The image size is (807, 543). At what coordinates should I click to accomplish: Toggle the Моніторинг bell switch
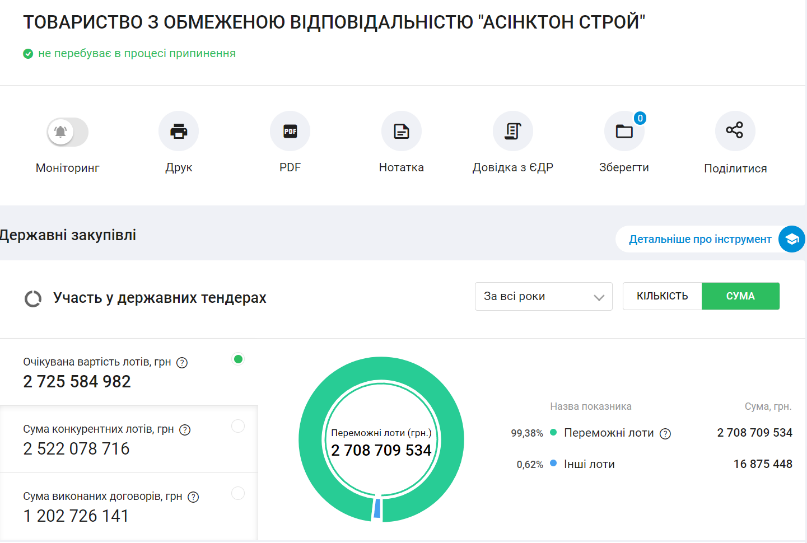[67, 131]
